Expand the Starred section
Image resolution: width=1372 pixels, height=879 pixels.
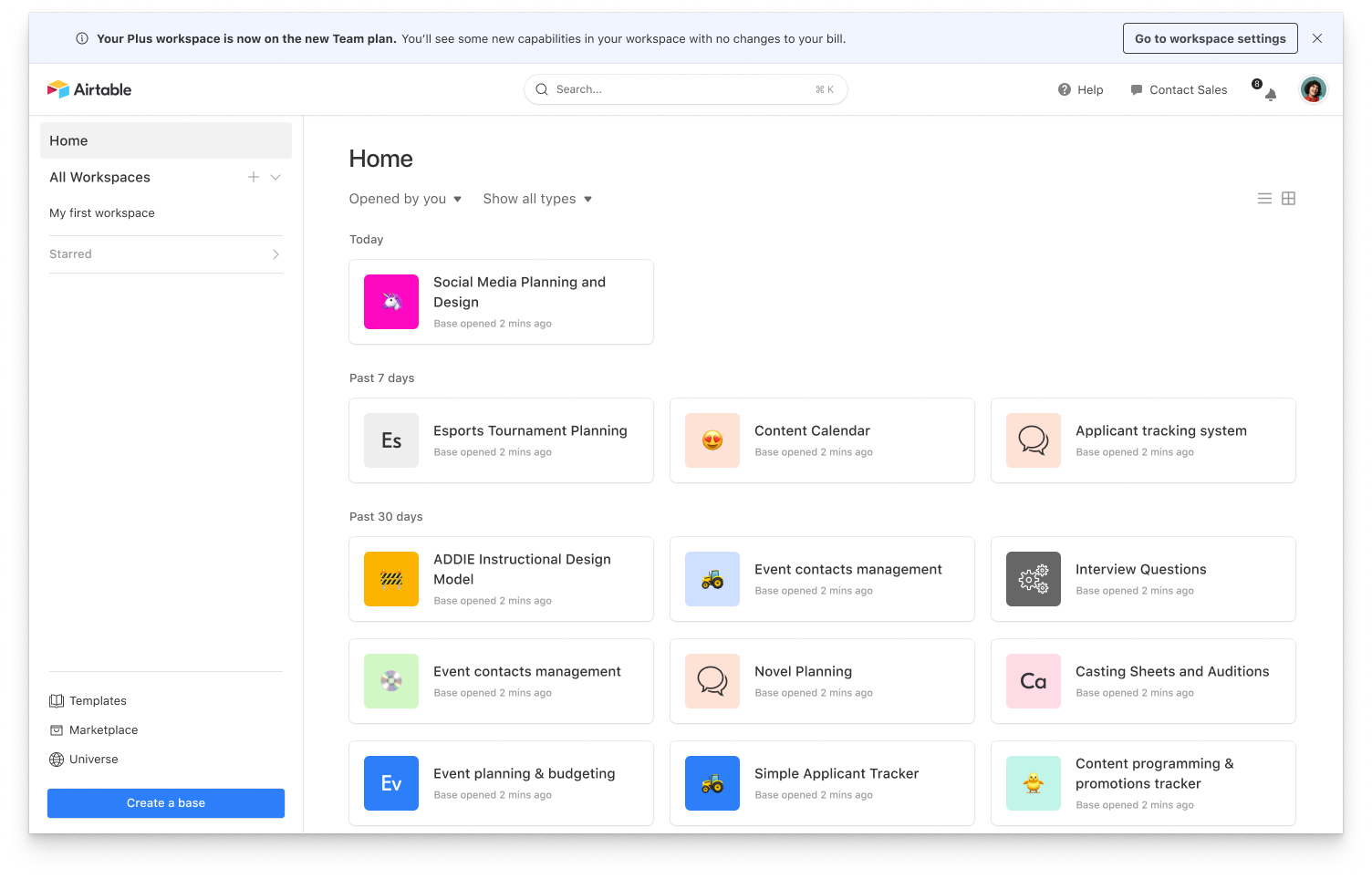click(166, 254)
